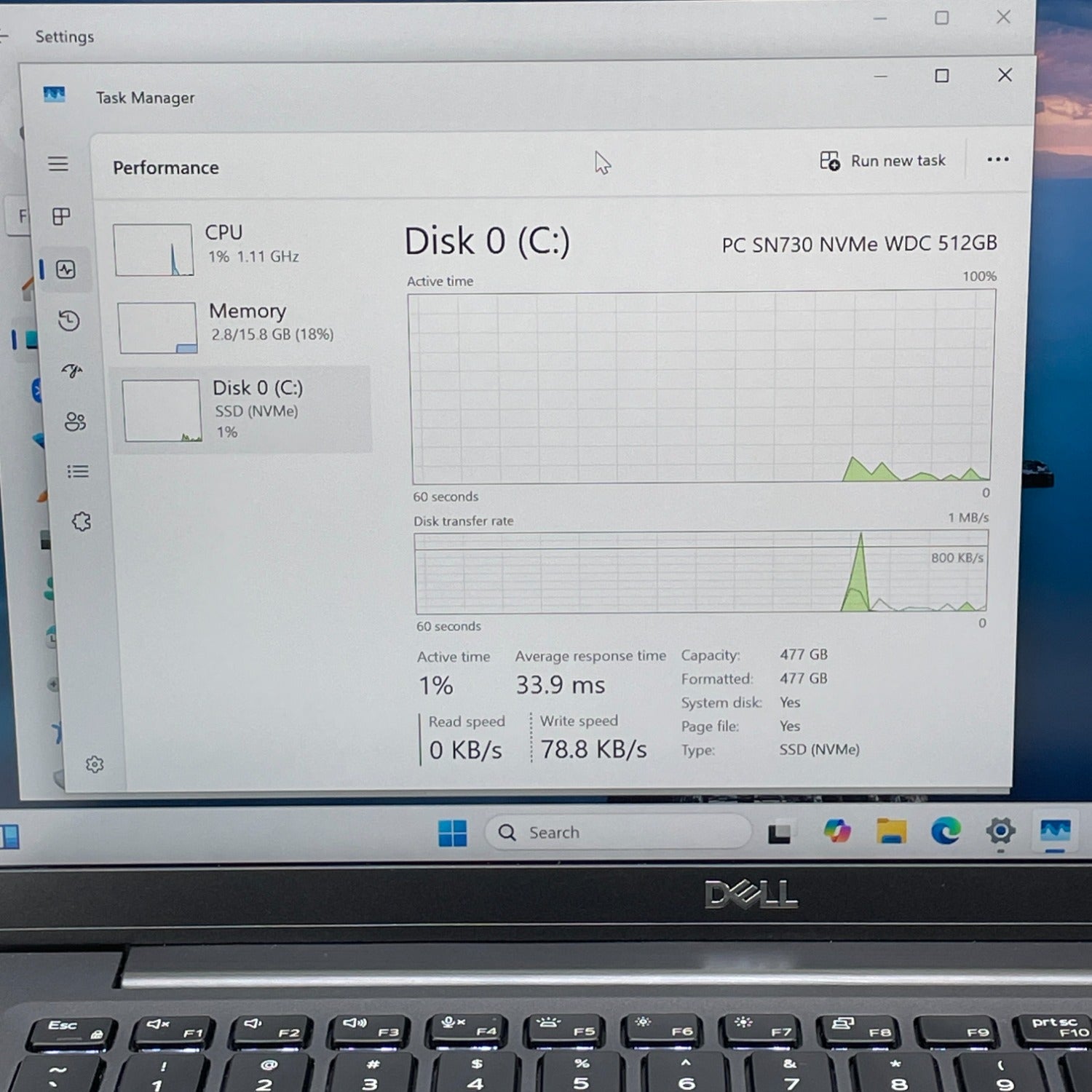Select the Performance page icon in sidebar
The width and height of the screenshot is (1092, 1092).
66,270
